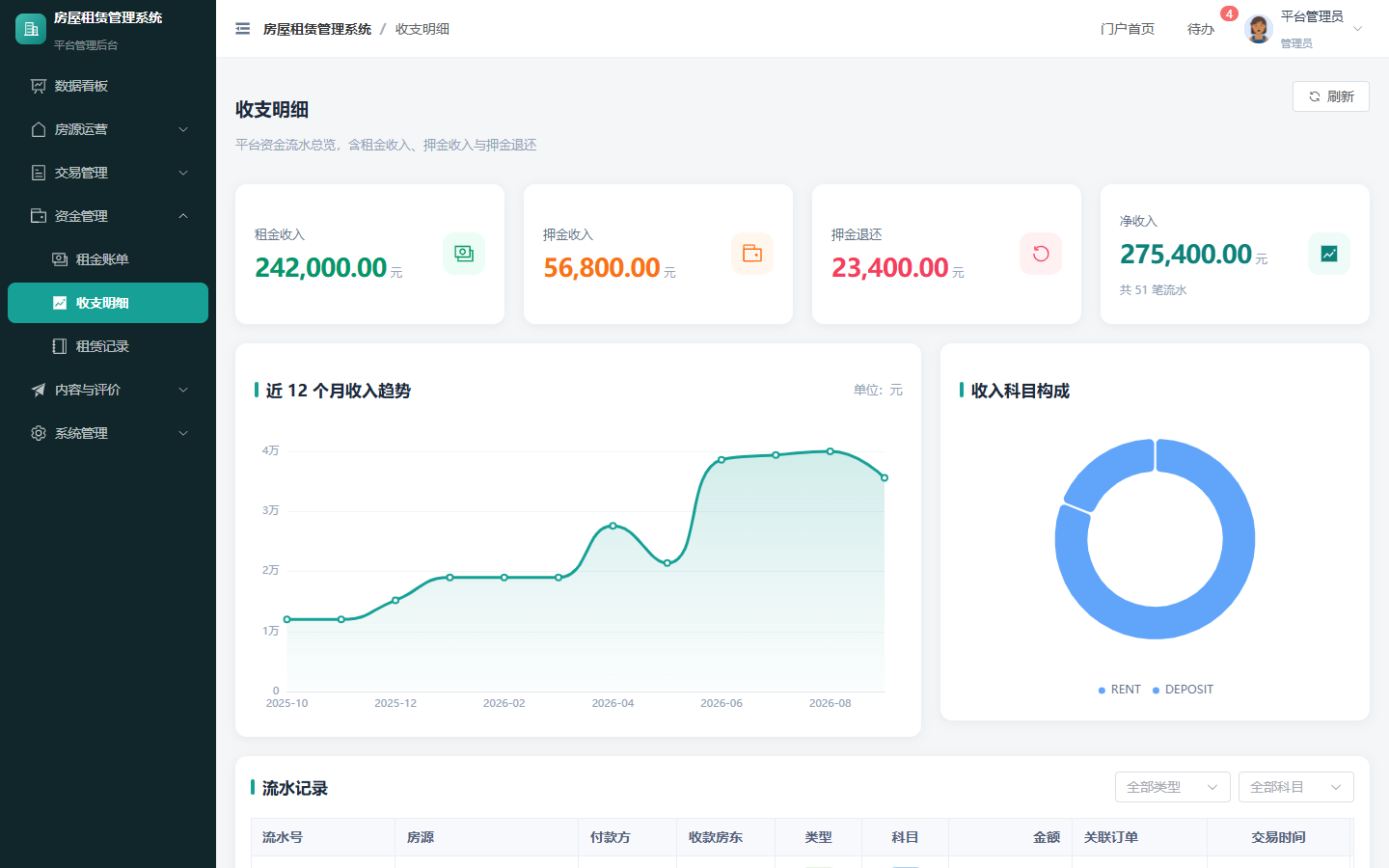Screen dimensions: 1389x868
Task: Click the administrator avatar picture
Action: tap(1259, 29)
